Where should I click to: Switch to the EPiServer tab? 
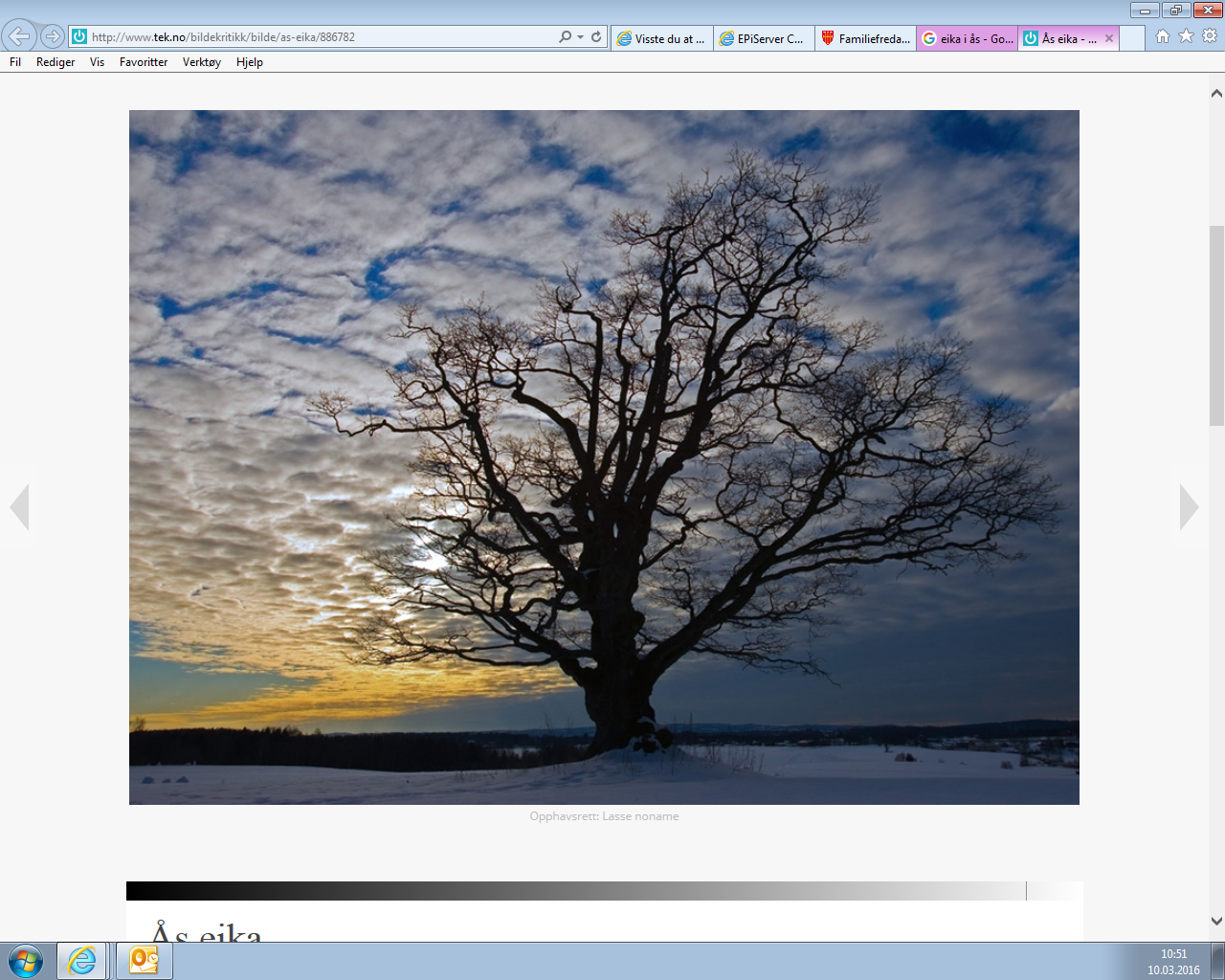tap(764, 38)
